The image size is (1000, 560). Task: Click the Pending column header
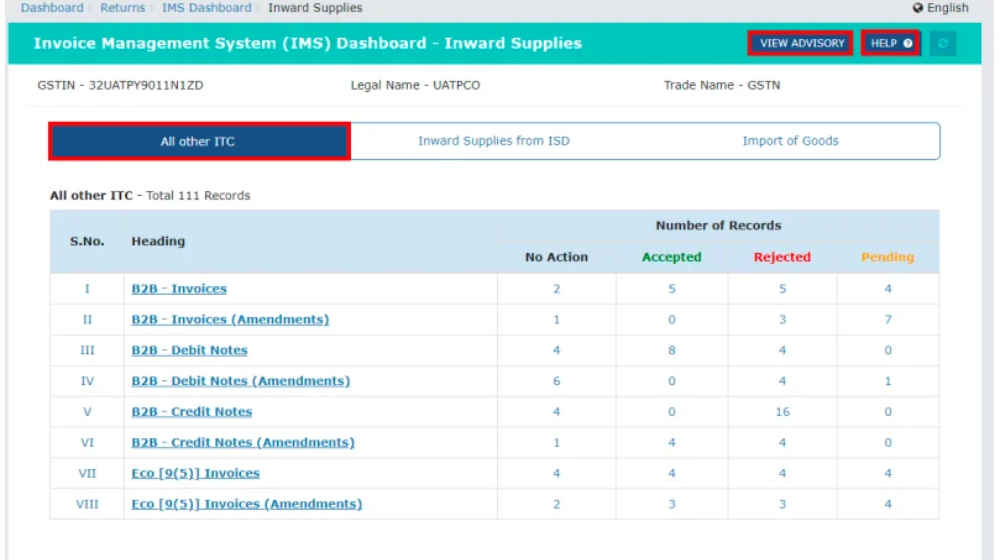pyautogui.click(x=887, y=257)
